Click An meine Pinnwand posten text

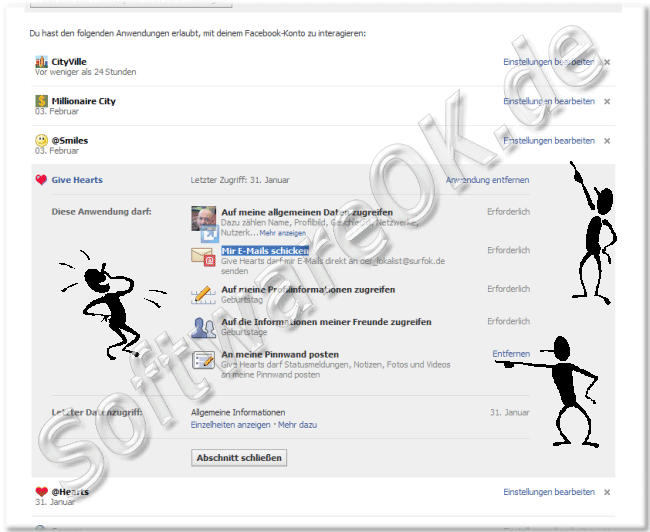280,355
